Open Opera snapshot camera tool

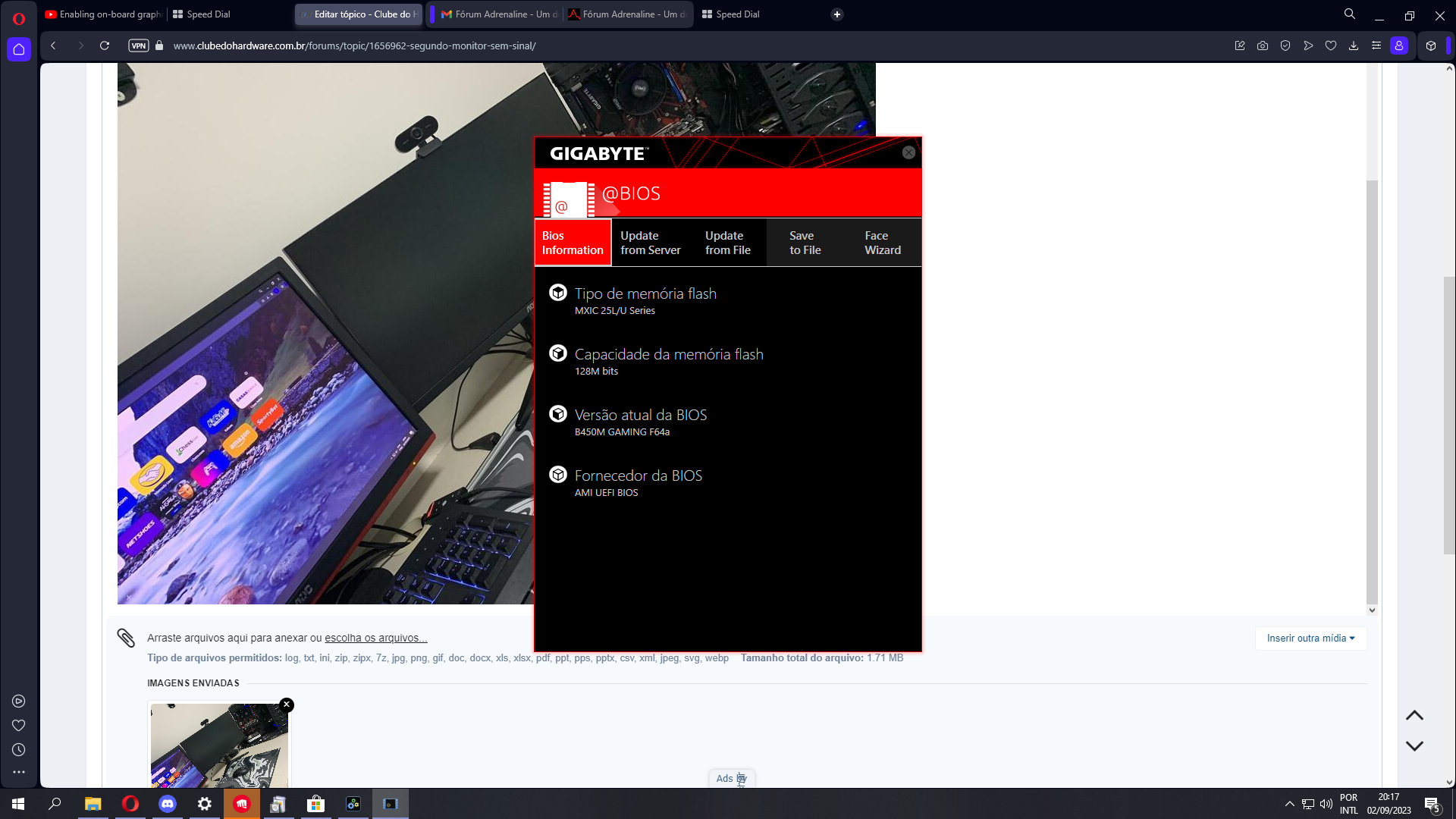coord(1263,45)
